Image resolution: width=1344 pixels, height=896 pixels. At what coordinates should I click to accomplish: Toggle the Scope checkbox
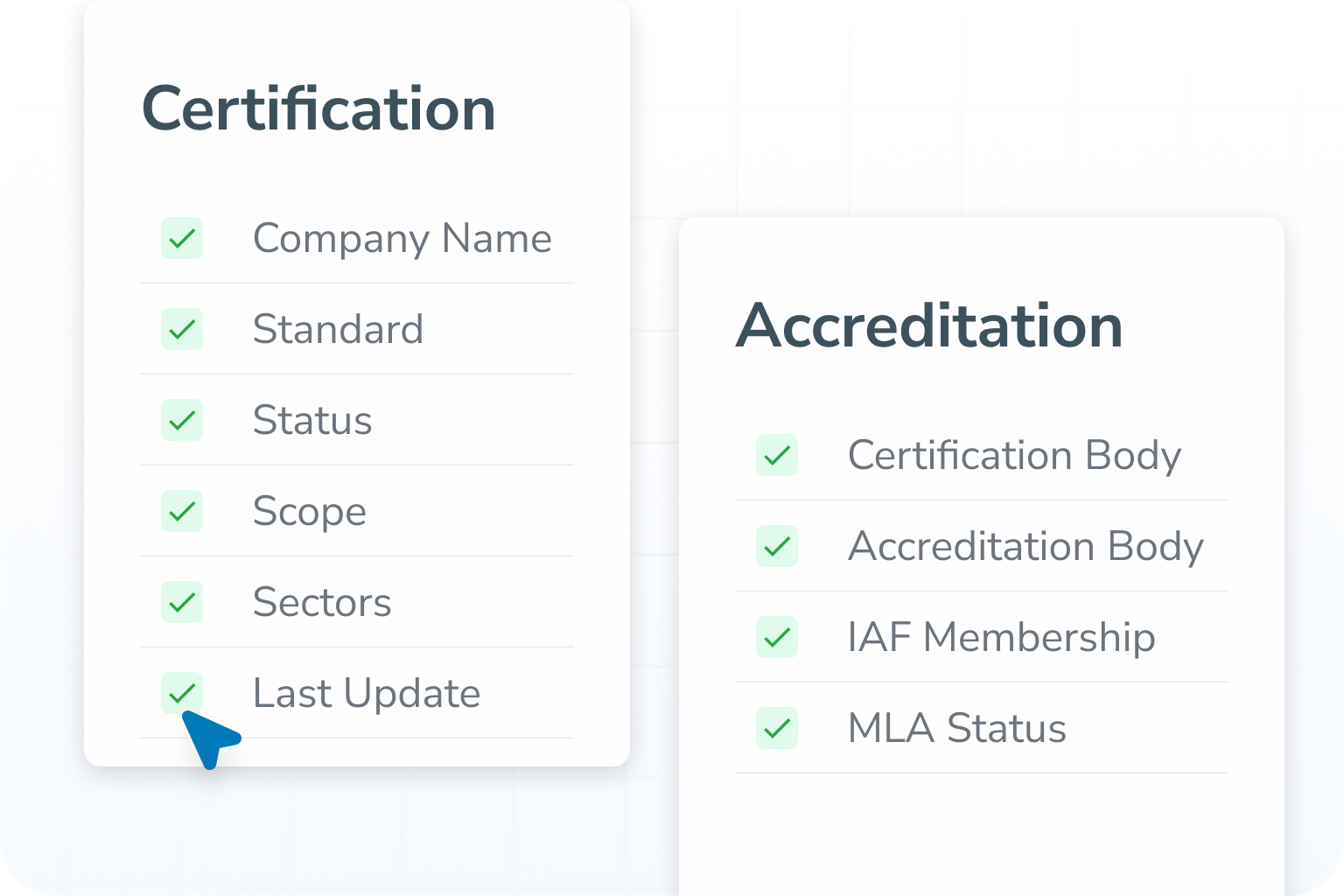pos(181,511)
